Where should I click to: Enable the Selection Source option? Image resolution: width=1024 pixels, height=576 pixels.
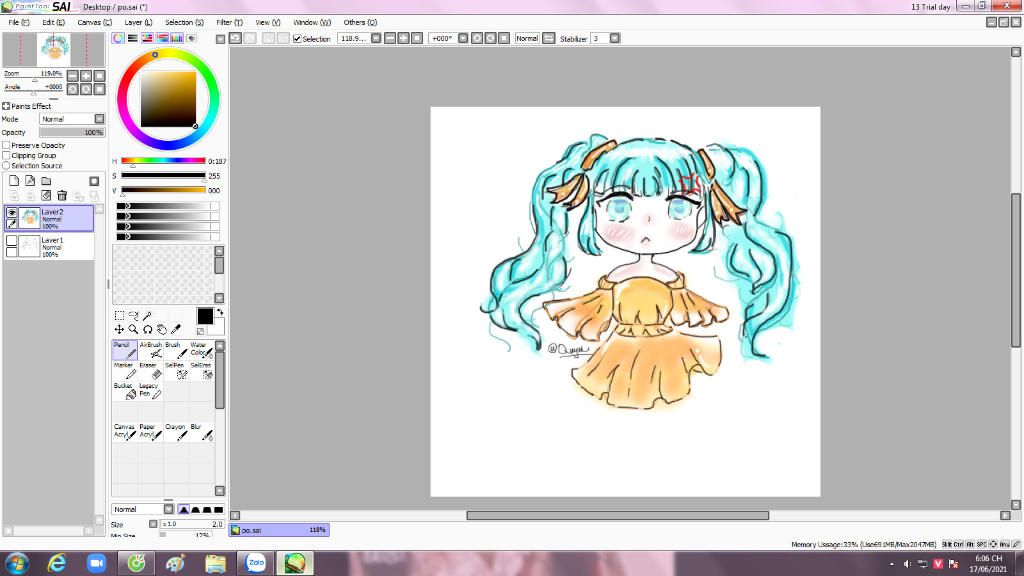7,166
